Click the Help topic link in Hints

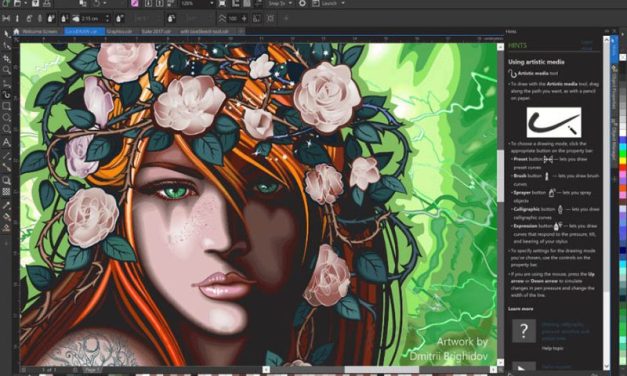[552, 348]
